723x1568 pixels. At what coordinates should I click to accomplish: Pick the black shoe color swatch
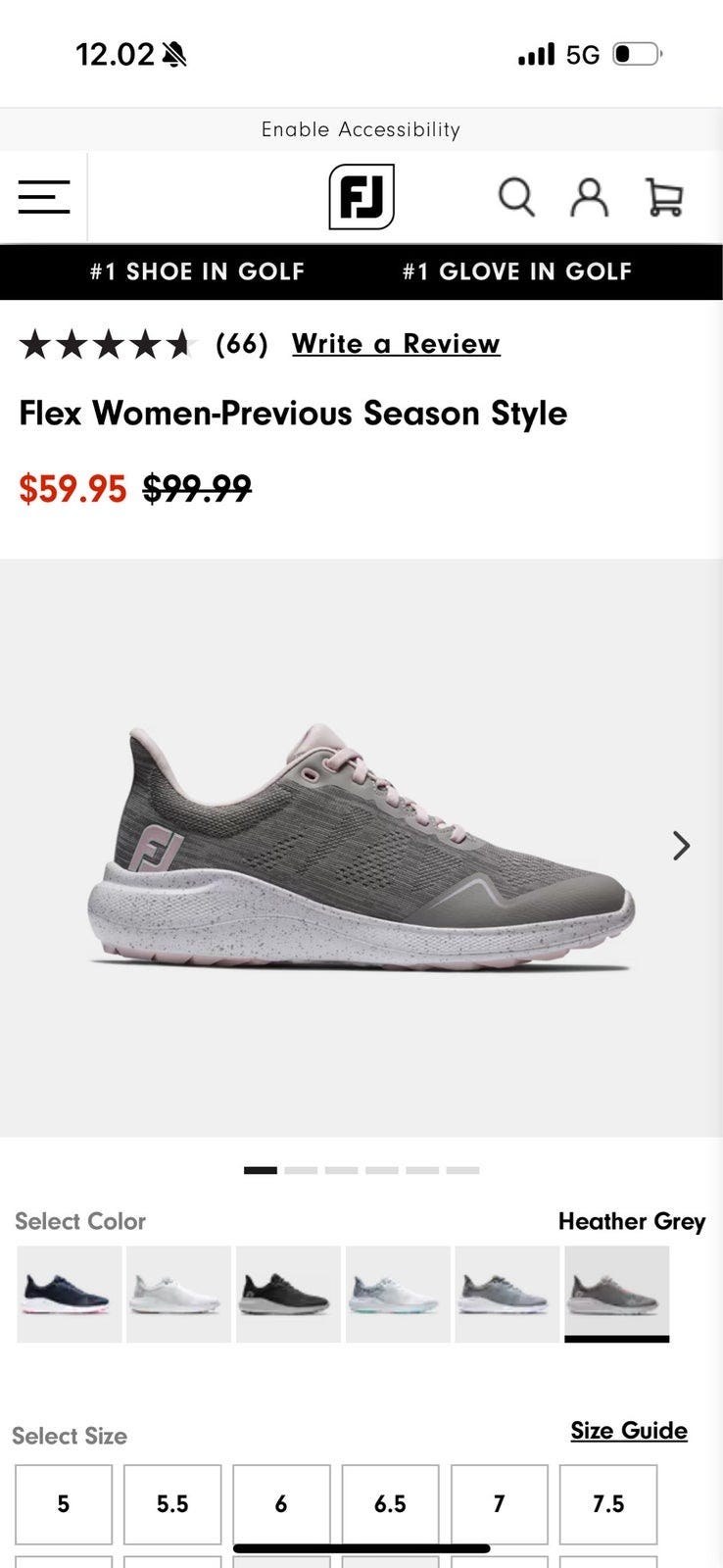(x=288, y=1295)
